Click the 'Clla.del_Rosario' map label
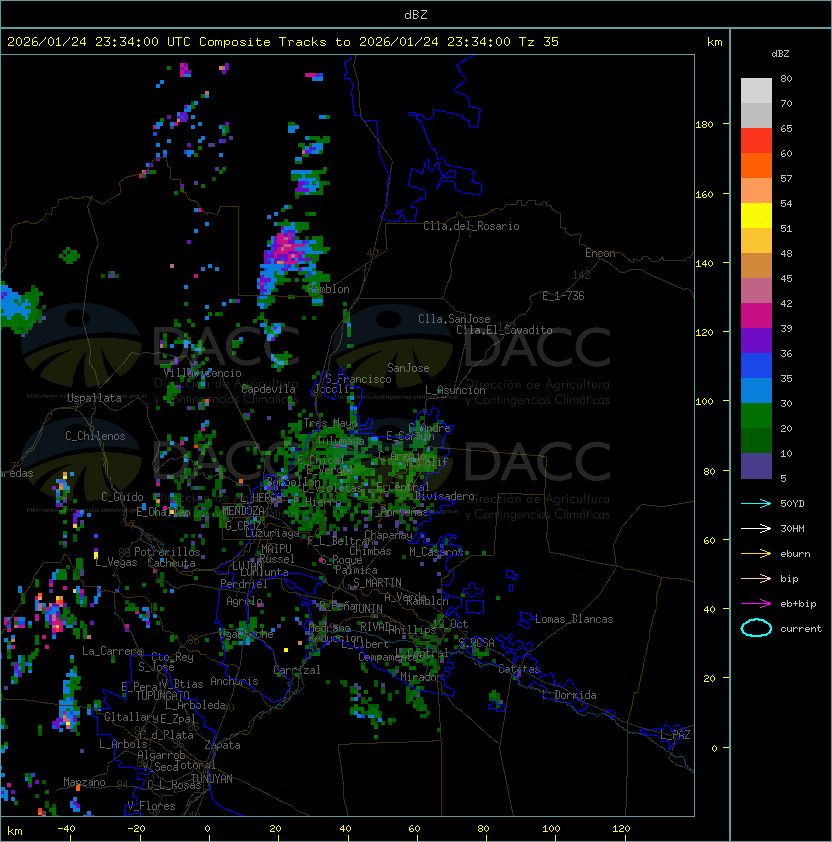 point(471,226)
